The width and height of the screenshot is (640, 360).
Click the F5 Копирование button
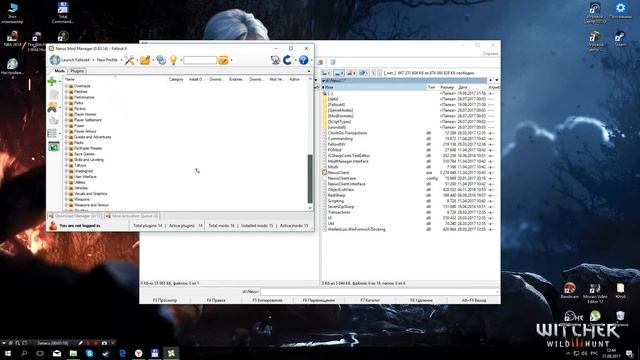tap(267, 300)
